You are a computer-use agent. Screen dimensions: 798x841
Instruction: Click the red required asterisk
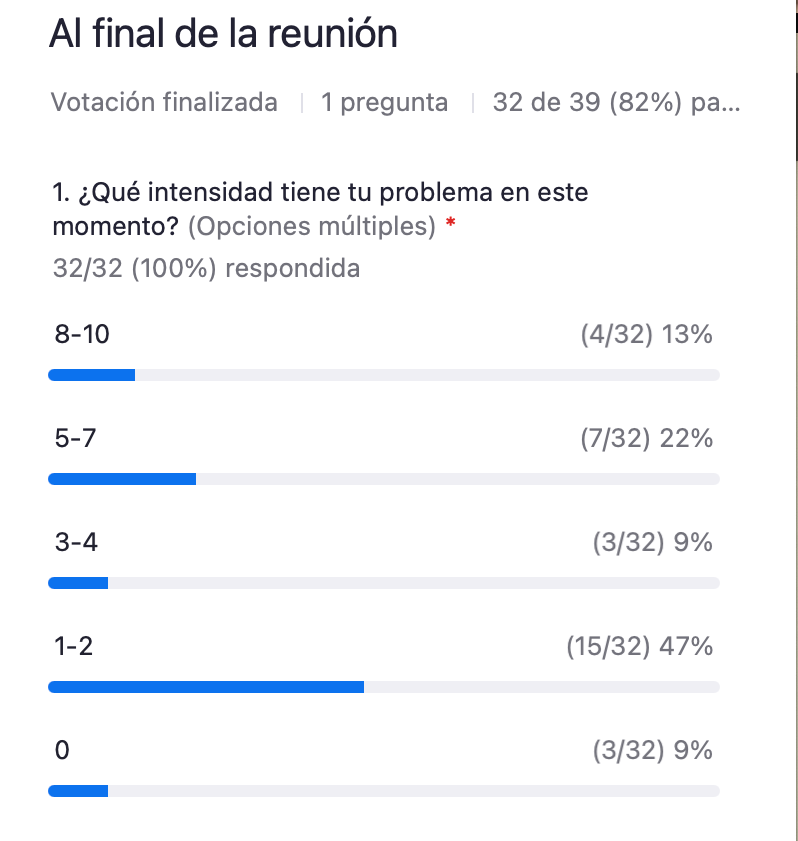pyautogui.click(x=450, y=222)
